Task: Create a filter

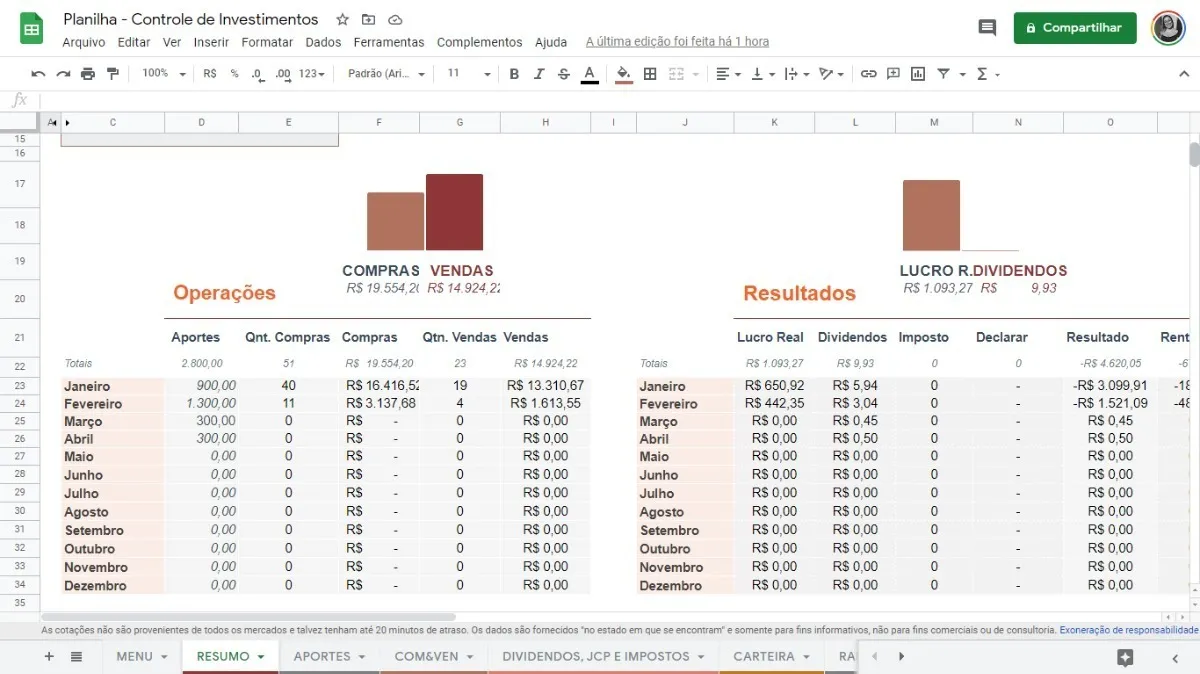Action: (943, 74)
